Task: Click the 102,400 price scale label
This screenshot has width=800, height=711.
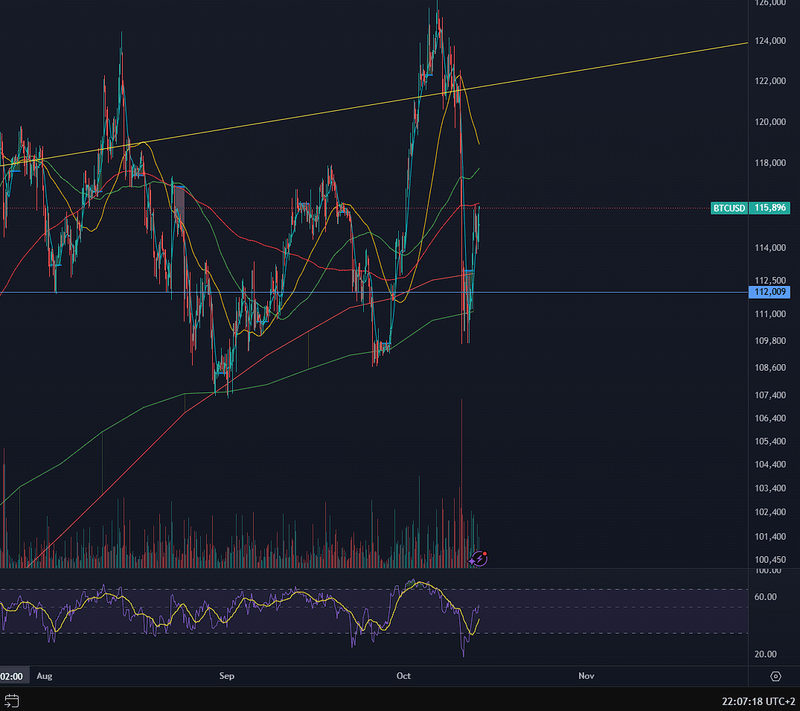Action: pos(770,512)
